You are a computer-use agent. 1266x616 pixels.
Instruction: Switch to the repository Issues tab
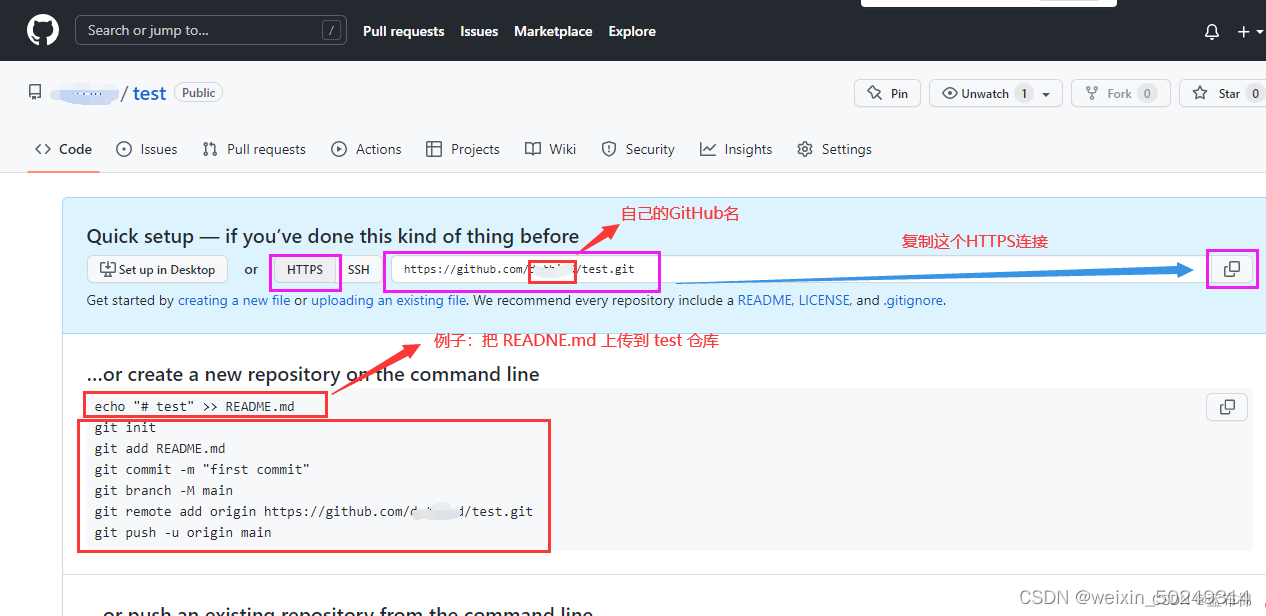[x=147, y=149]
